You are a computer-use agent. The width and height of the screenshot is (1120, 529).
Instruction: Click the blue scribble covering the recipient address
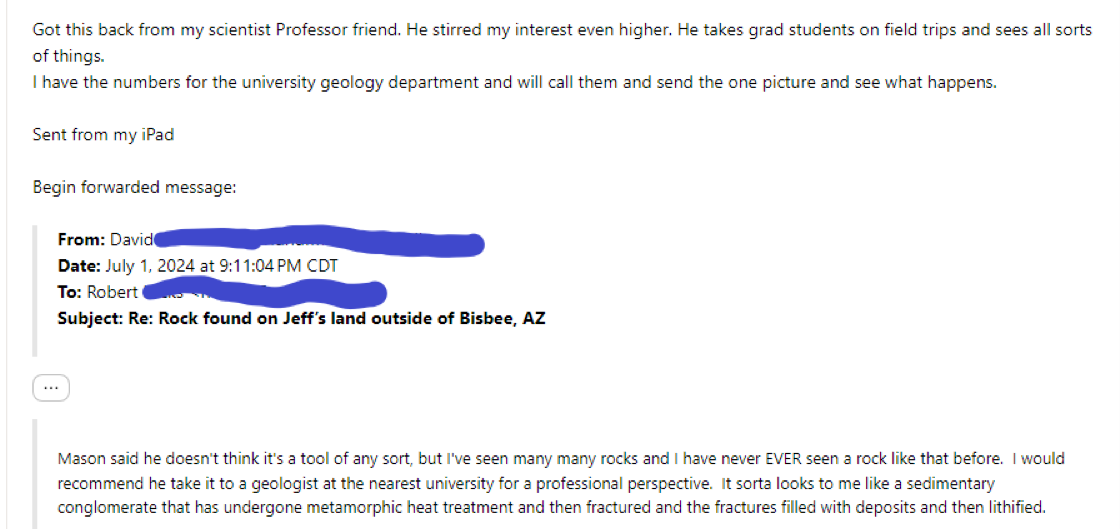(264, 293)
